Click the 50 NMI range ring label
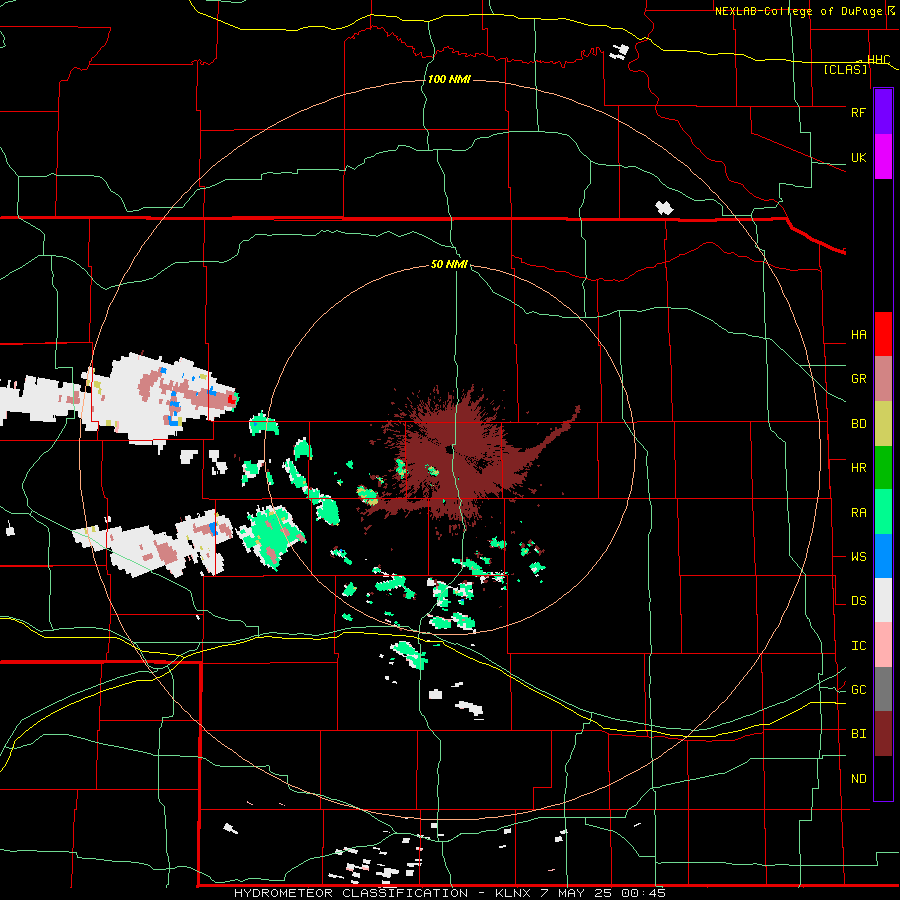Image resolution: width=900 pixels, height=900 pixels. point(449,264)
